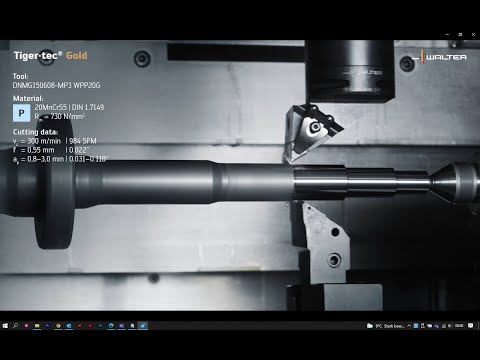Restore down the video player window
Screen dimensions: 480x360
pos(460,34)
